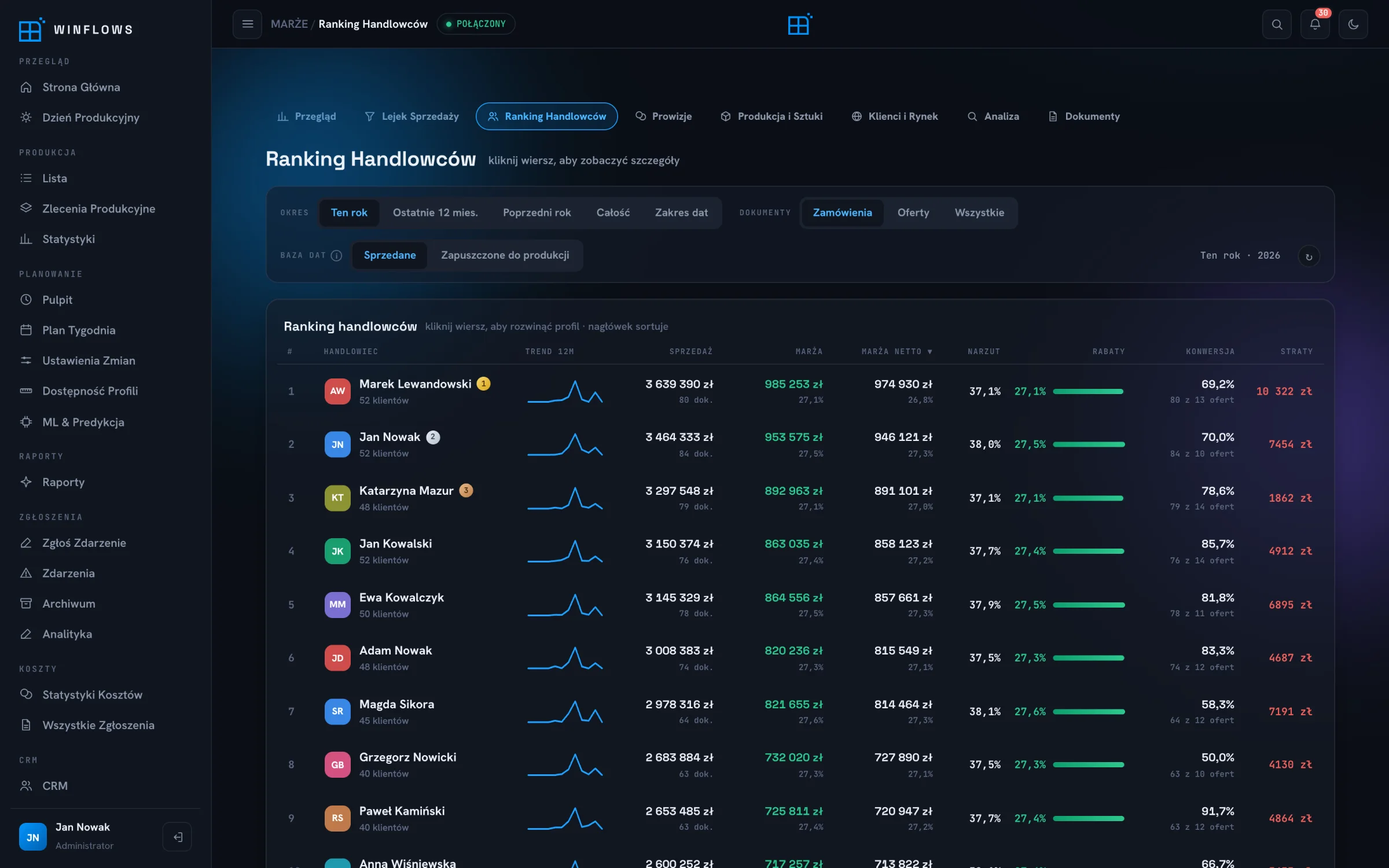Screen dimensions: 1389x868
Task: Set date base to Zapuszczone do produkcji
Action: pos(505,255)
